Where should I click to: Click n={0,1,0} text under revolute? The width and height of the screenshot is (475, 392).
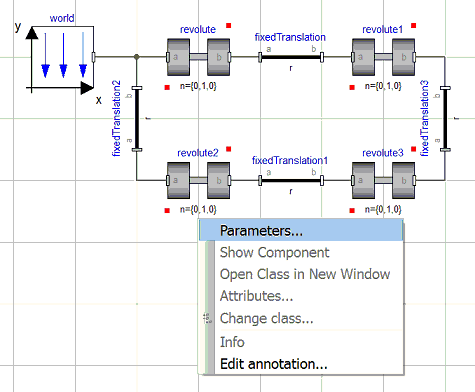[x=198, y=86]
